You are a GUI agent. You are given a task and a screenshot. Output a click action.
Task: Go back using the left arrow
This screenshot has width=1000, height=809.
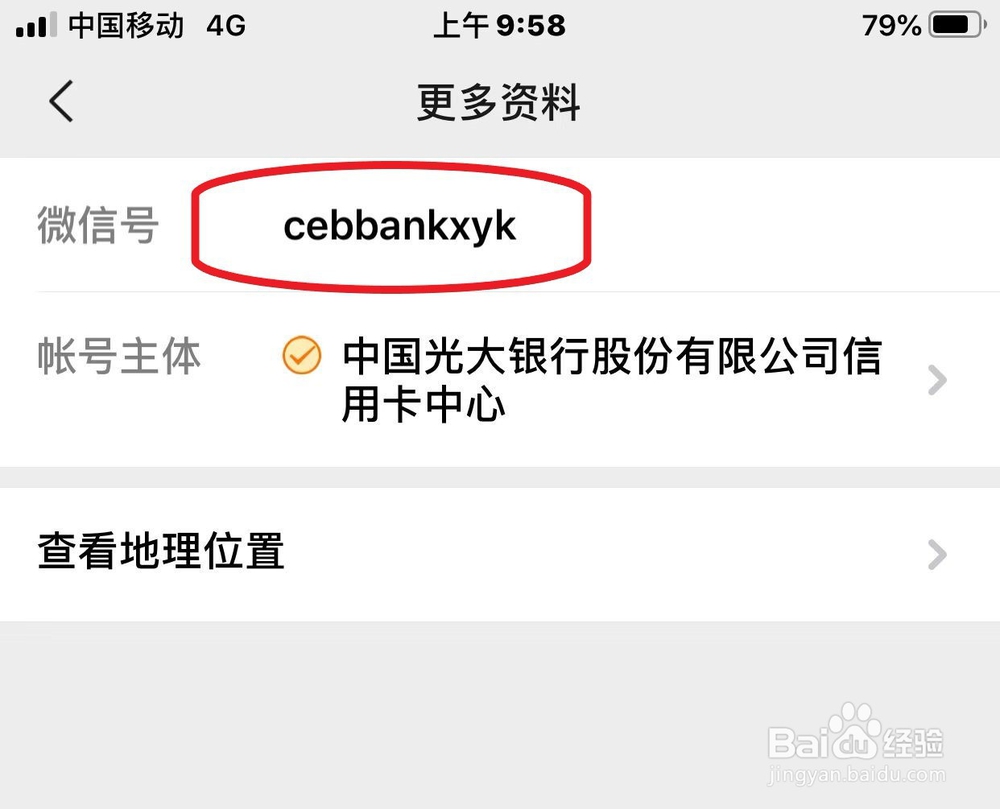point(61,101)
